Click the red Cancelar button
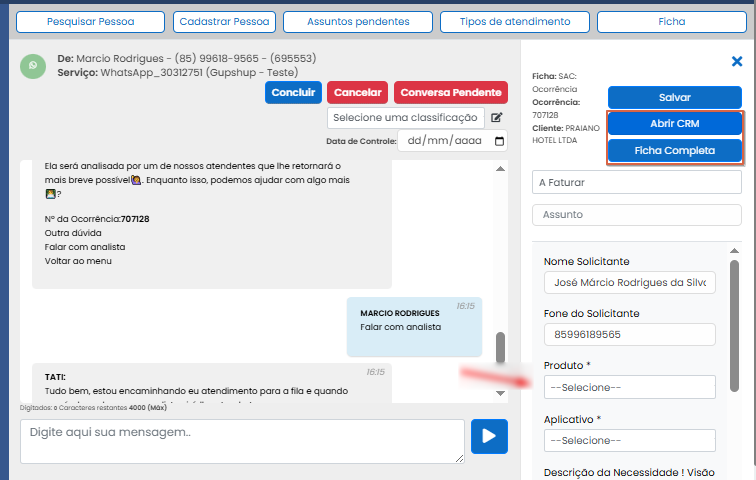Image resolution: width=756 pixels, height=480 pixels. pos(357,92)
